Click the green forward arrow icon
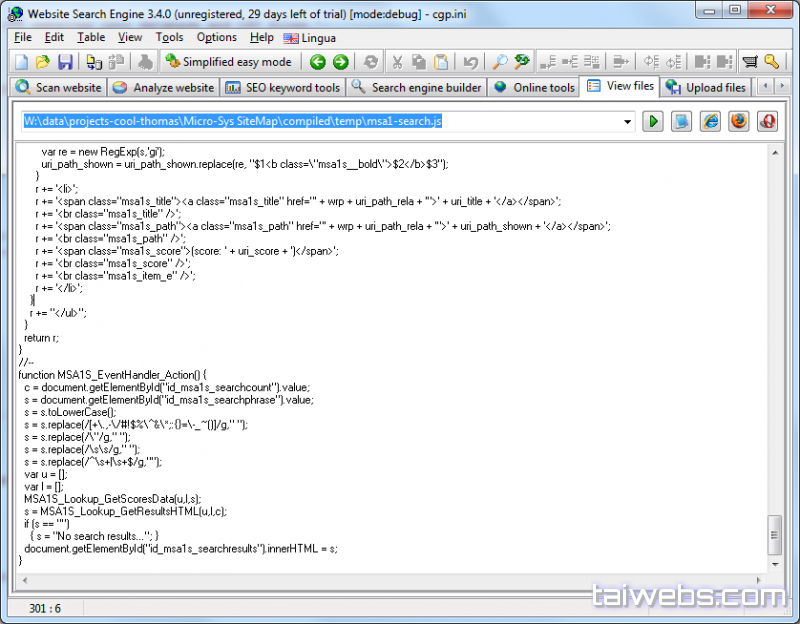This screenshot has width=800, height=624. point(341,62)
